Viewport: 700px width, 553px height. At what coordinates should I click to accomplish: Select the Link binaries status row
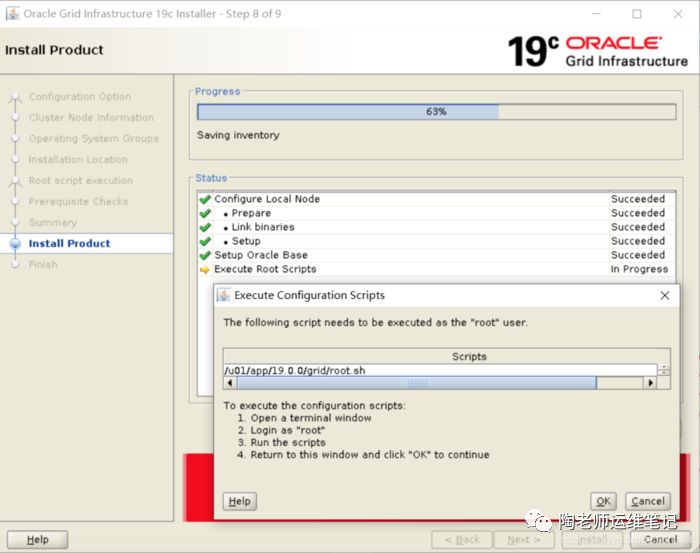click(436, 227)
